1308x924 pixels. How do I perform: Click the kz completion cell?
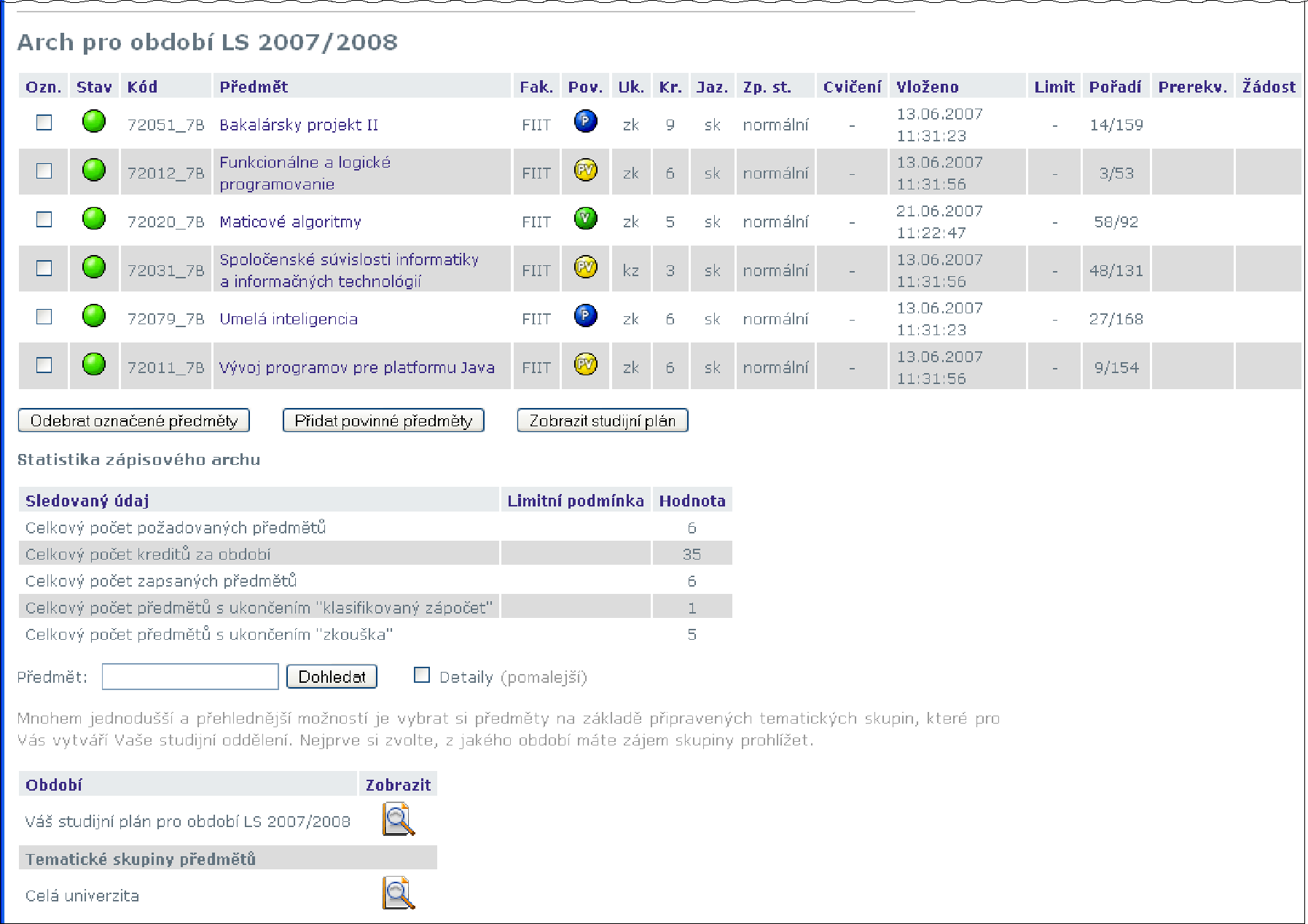tap(631, 270)
